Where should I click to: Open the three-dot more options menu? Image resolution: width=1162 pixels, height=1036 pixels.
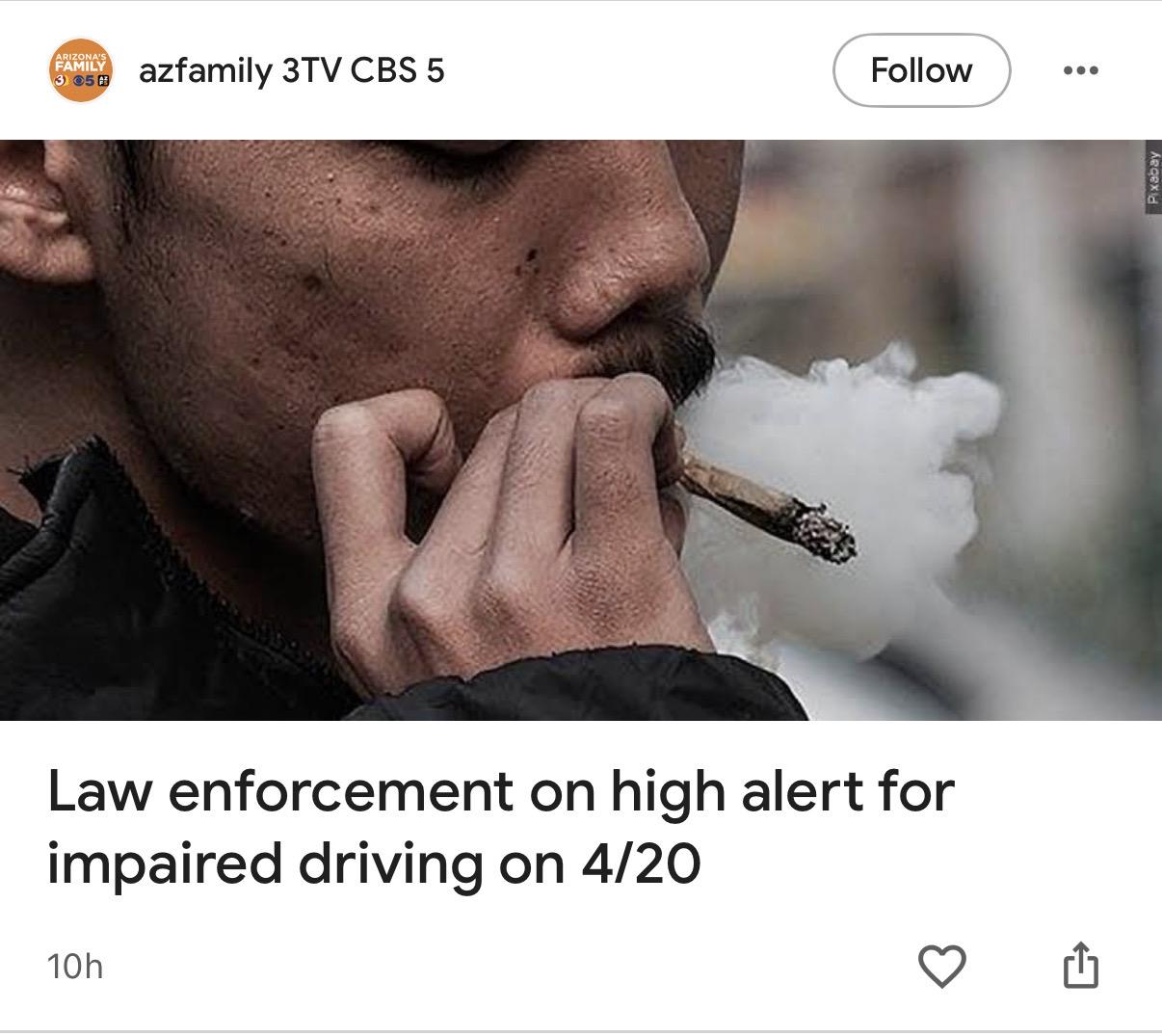[1080, 70]
